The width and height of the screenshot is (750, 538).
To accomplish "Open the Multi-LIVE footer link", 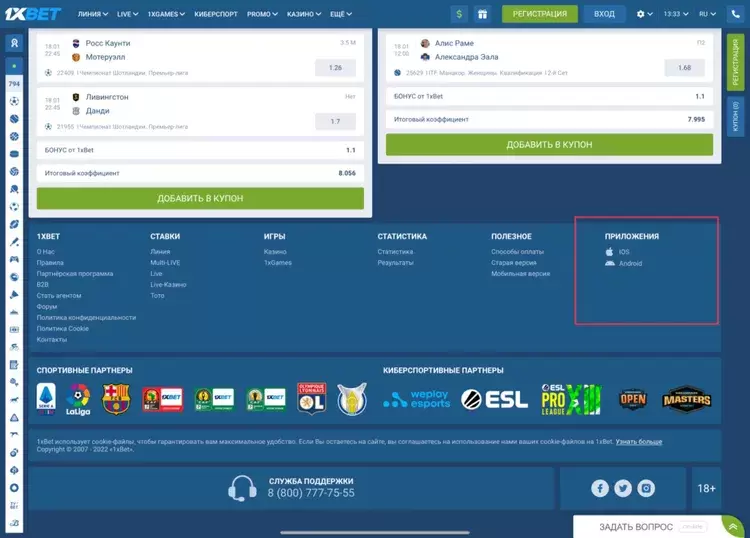I will [165, 263].
